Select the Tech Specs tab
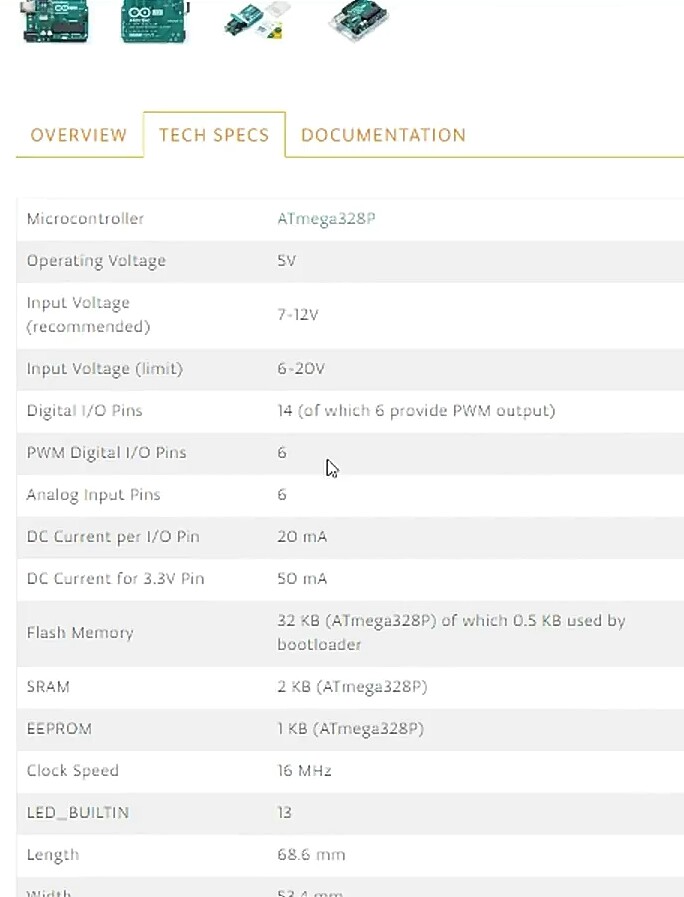This screenshot has width=684, height=897. (214, 135)
